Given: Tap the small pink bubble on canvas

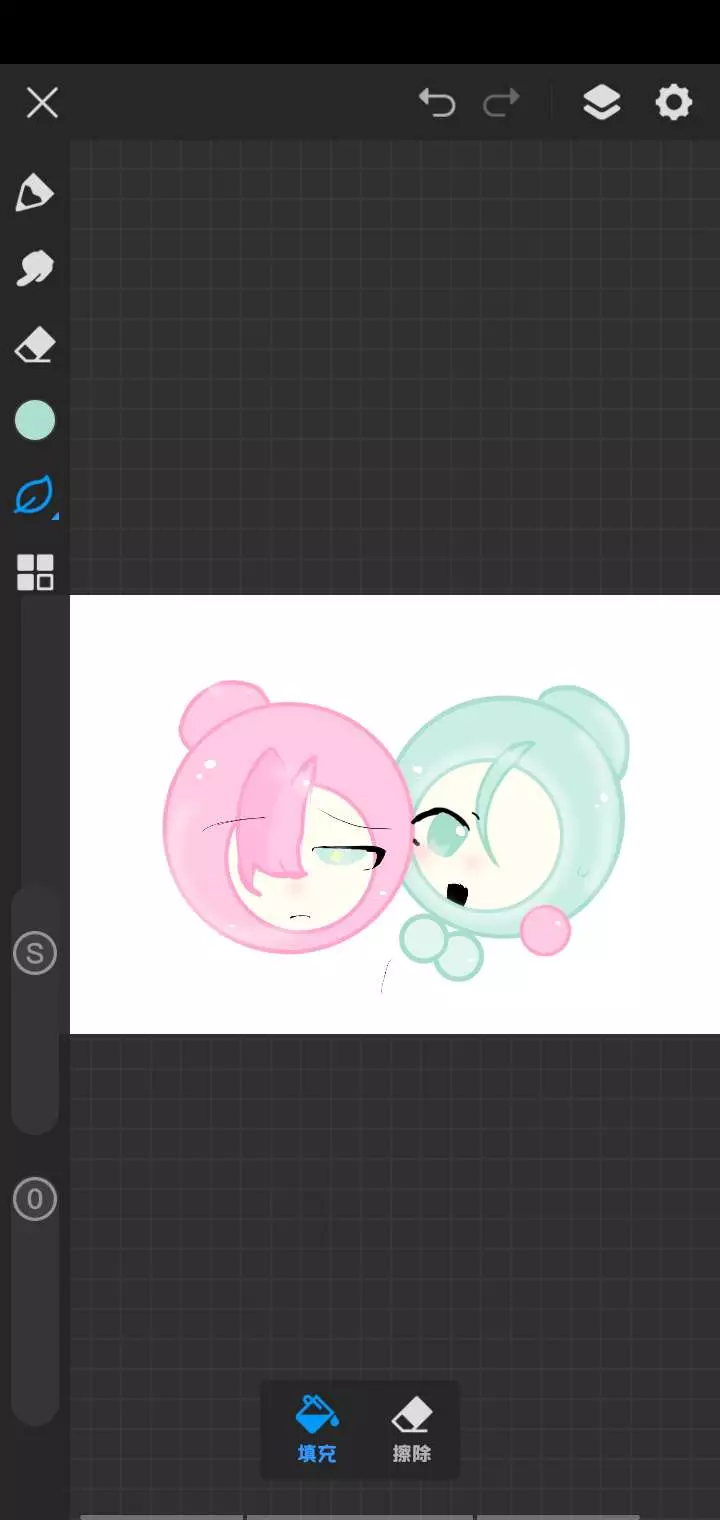Looking at the screenshot, I should tap(545, 930).
